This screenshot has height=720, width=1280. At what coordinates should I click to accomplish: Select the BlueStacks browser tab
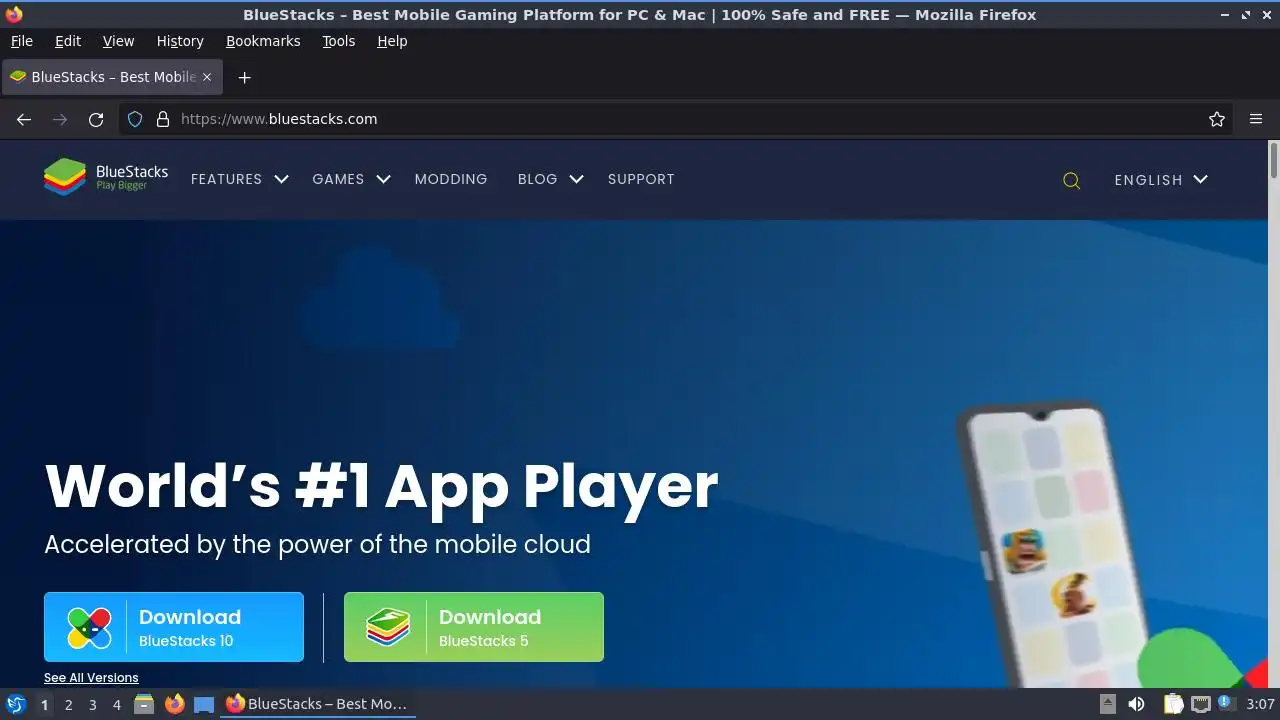112,77
